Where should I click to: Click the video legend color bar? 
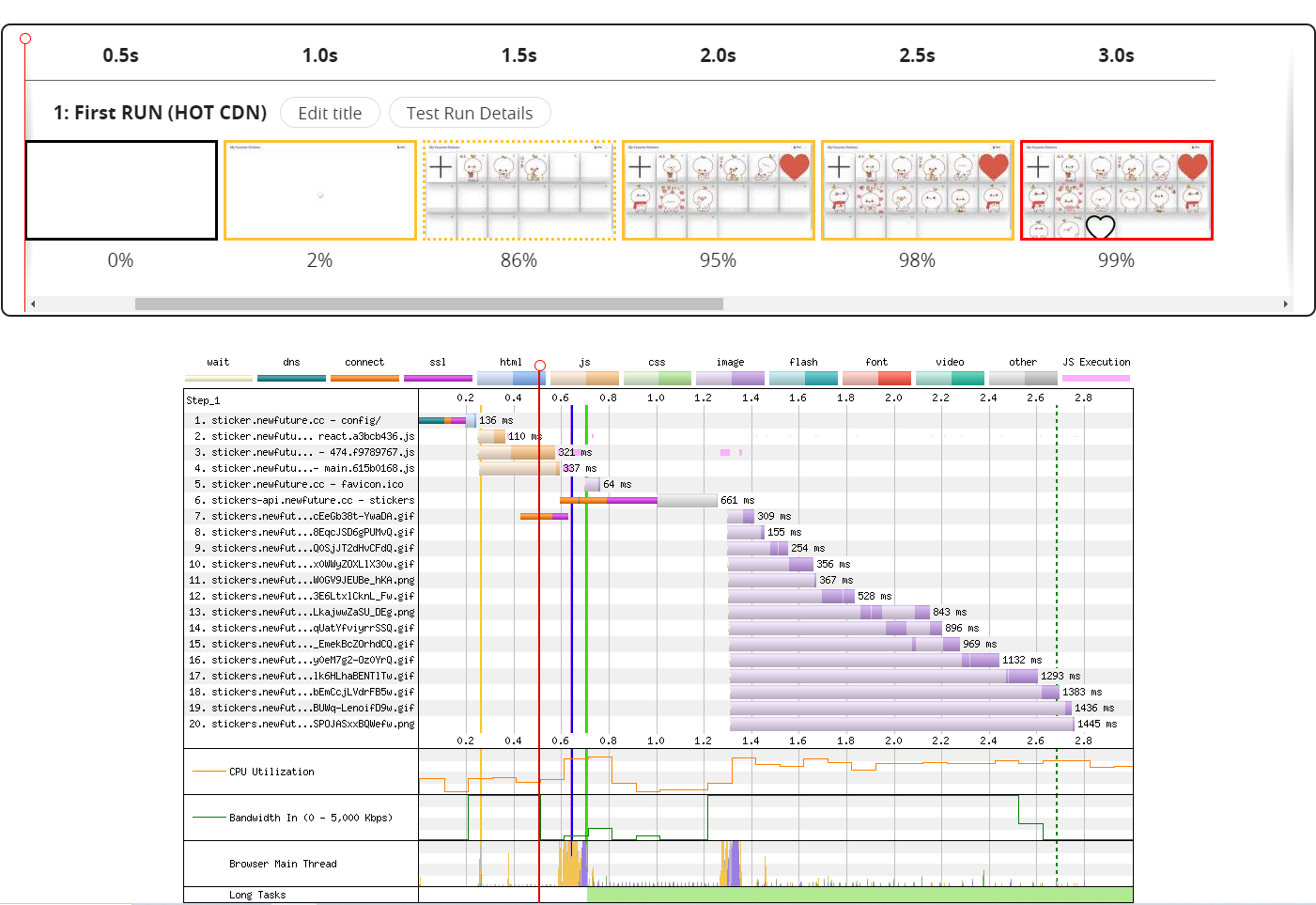950,378
